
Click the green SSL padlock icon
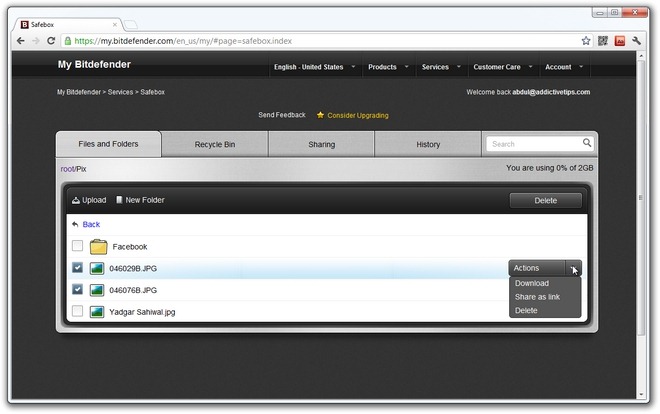pos(67,41)
